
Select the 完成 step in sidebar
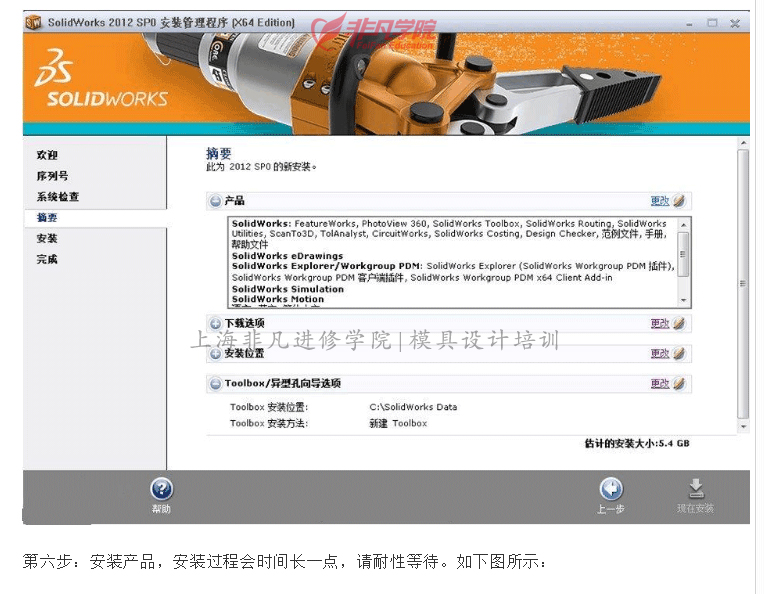(x=47, y=259)
